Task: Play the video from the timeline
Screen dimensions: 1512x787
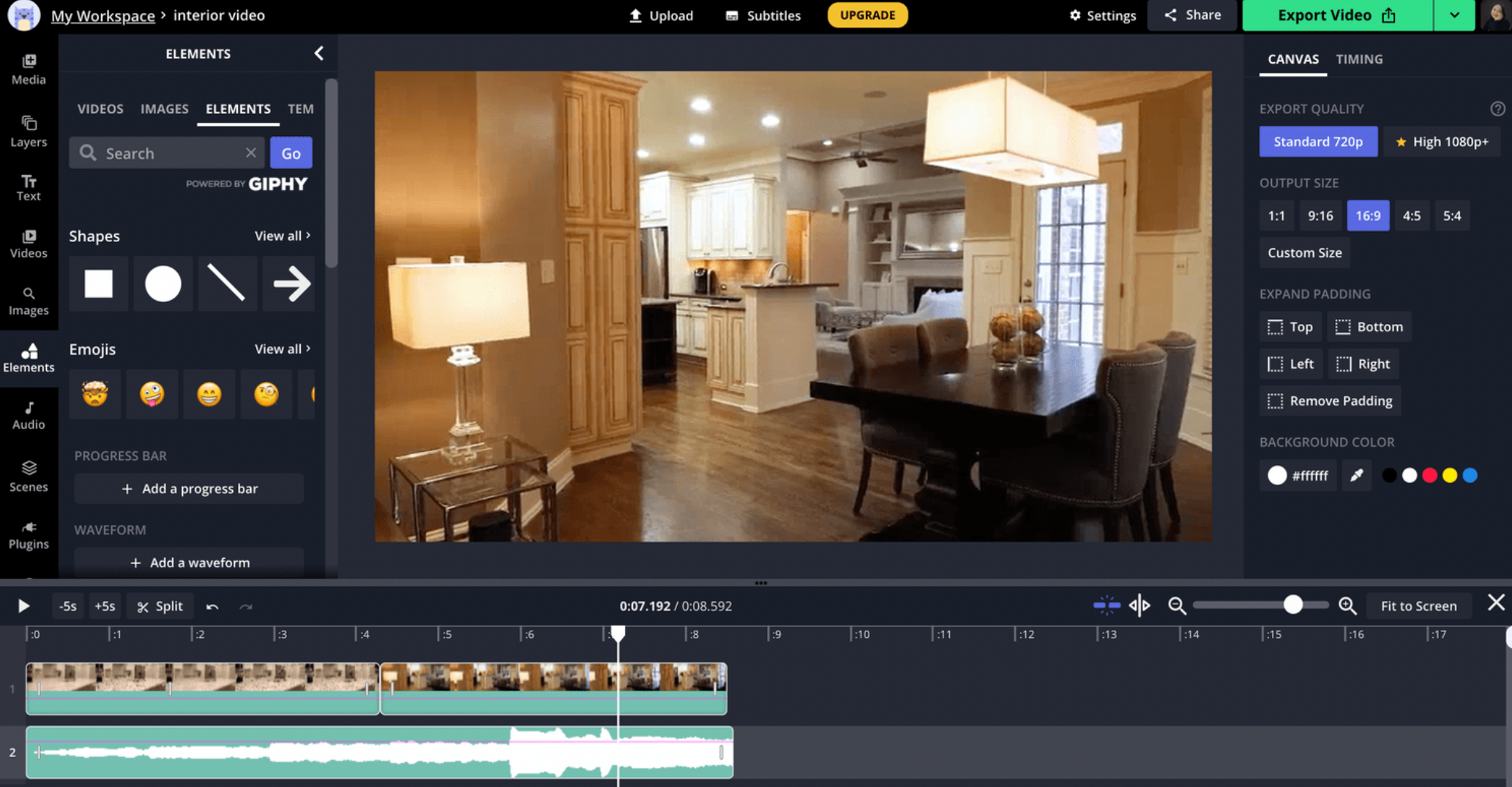Action: click(x=23, y=606)
